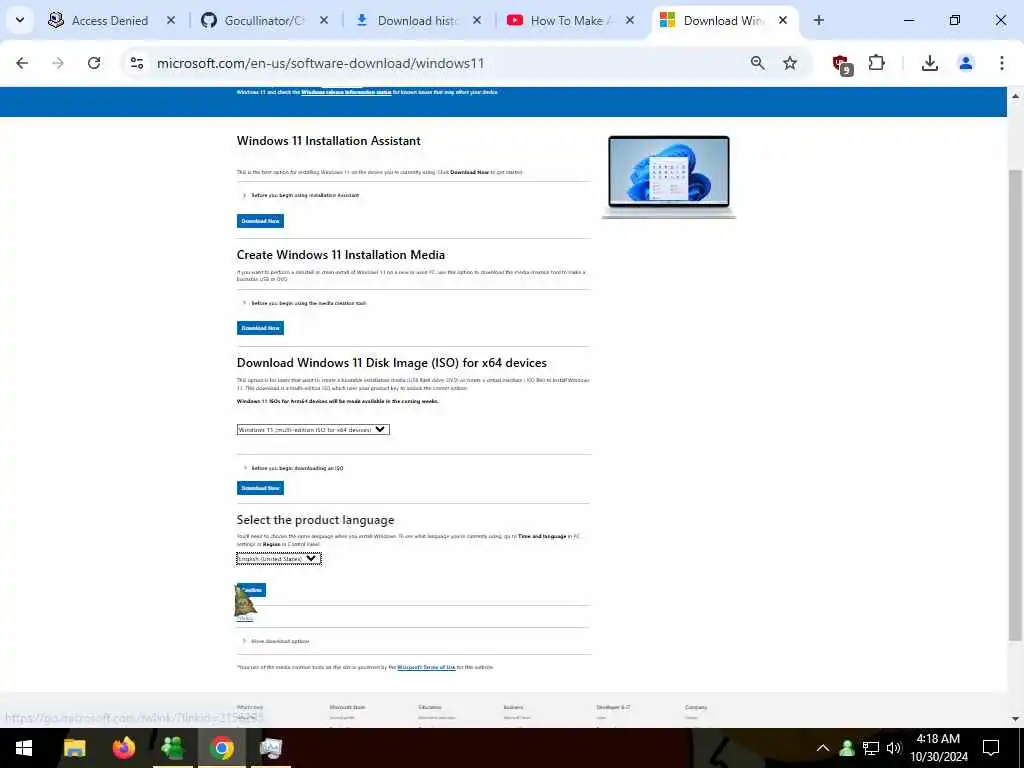Show hidden system tray icons
The width and height of the screenshot is (1024, 768).
823,748
